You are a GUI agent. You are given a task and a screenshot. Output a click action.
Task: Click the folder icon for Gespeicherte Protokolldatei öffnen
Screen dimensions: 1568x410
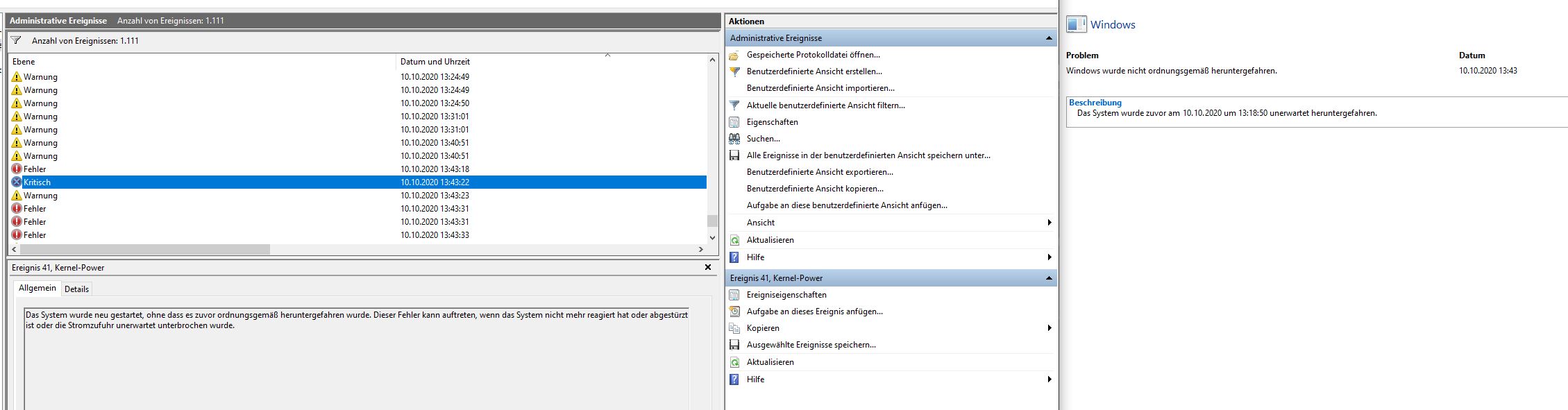[x=734, y=55]
